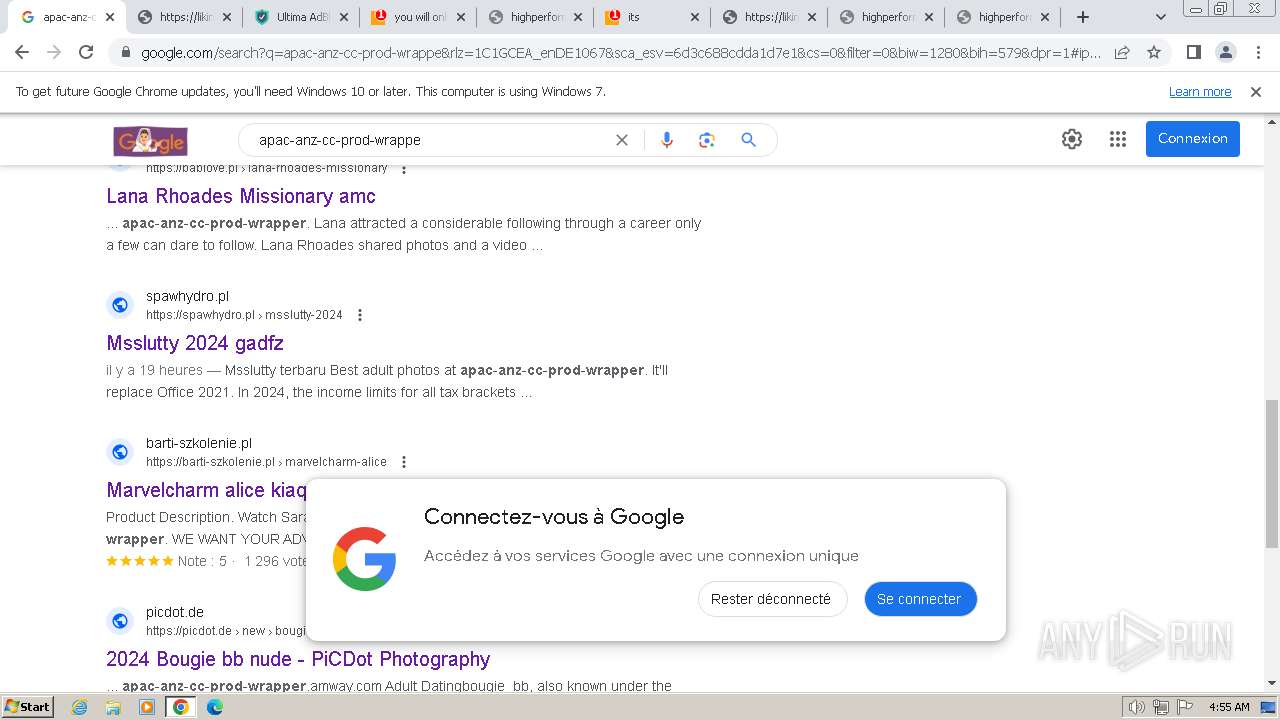Open media player from taskbar
Viewport: 1280px width, 720px height.
point(147,707)
